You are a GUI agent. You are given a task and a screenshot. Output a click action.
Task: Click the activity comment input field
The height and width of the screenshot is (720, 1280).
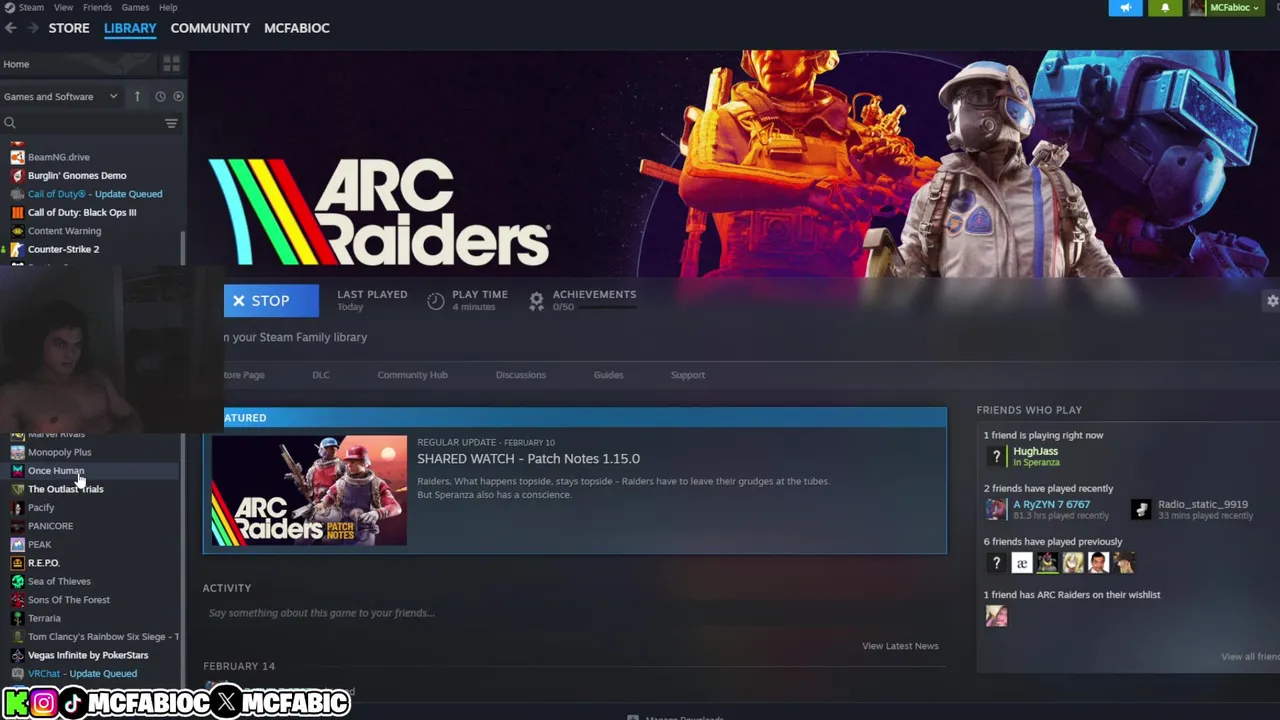[572, 613]
